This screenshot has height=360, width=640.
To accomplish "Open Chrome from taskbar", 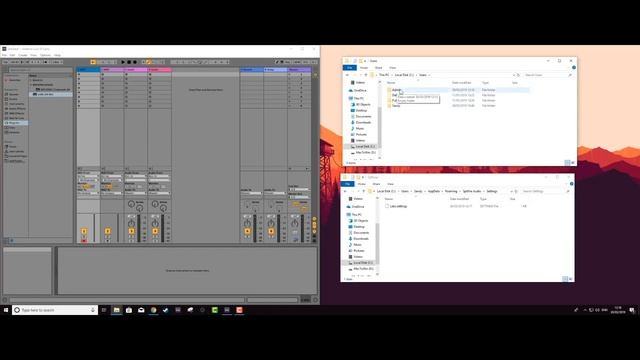I will click(153, 310).
